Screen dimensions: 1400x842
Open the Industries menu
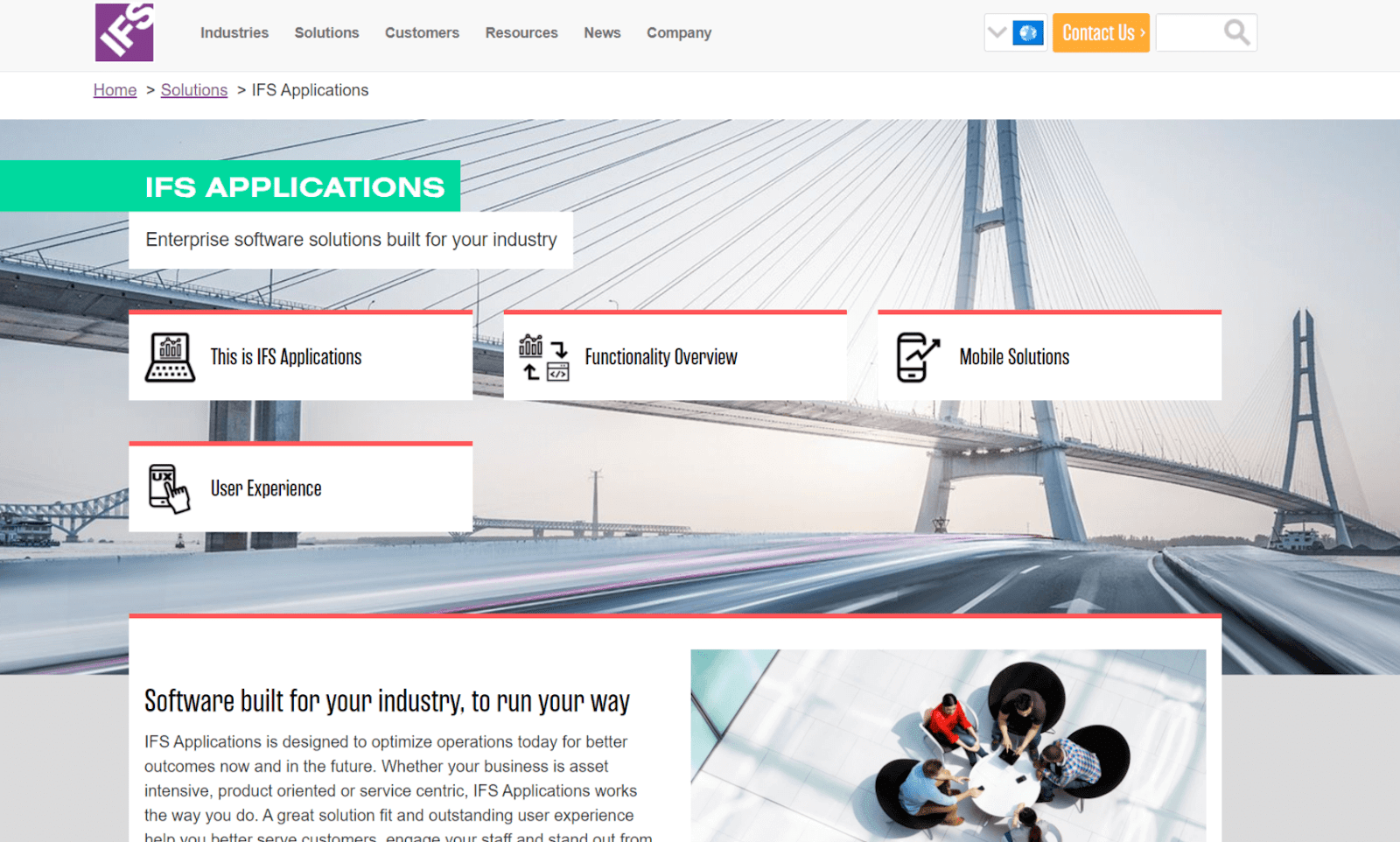(234, 32)
